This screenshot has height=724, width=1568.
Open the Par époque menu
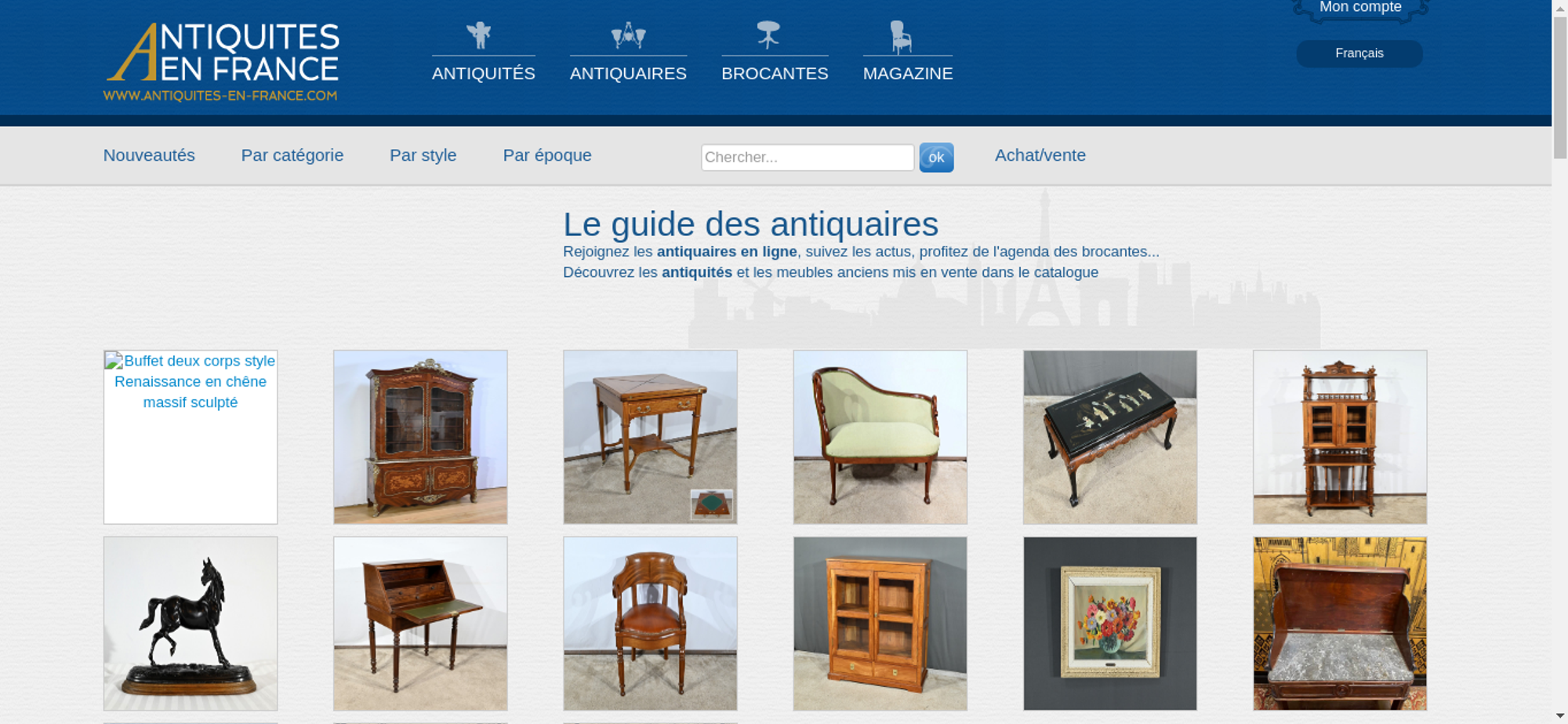(x=547, y=155)
